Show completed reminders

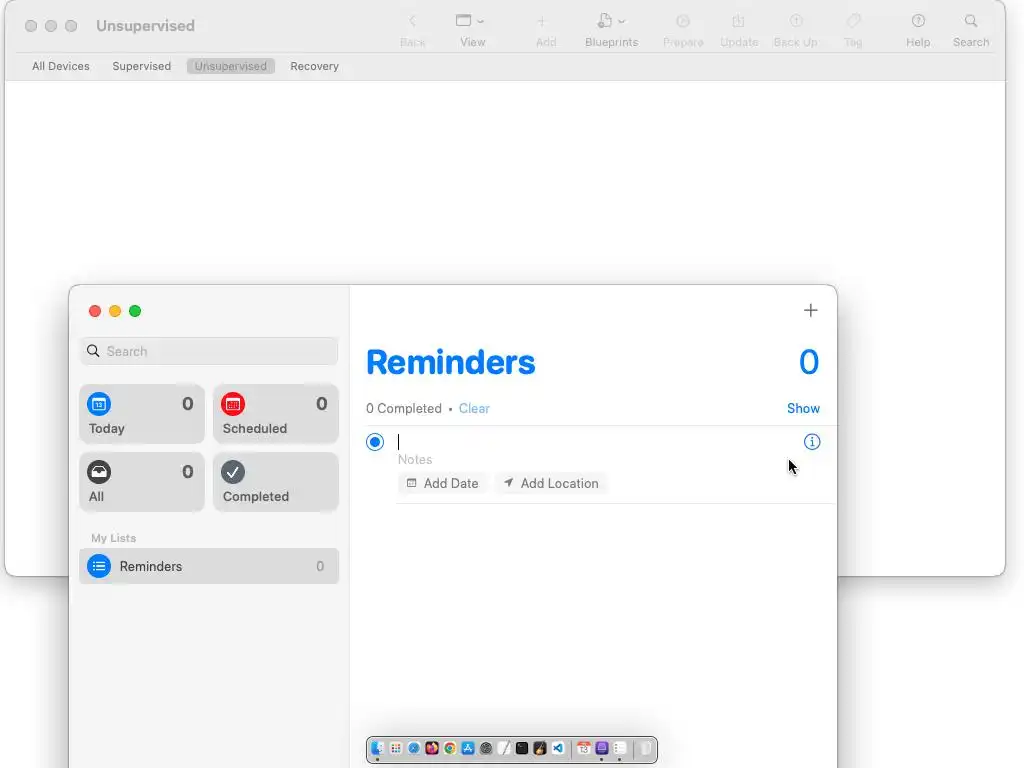[803, 409]
